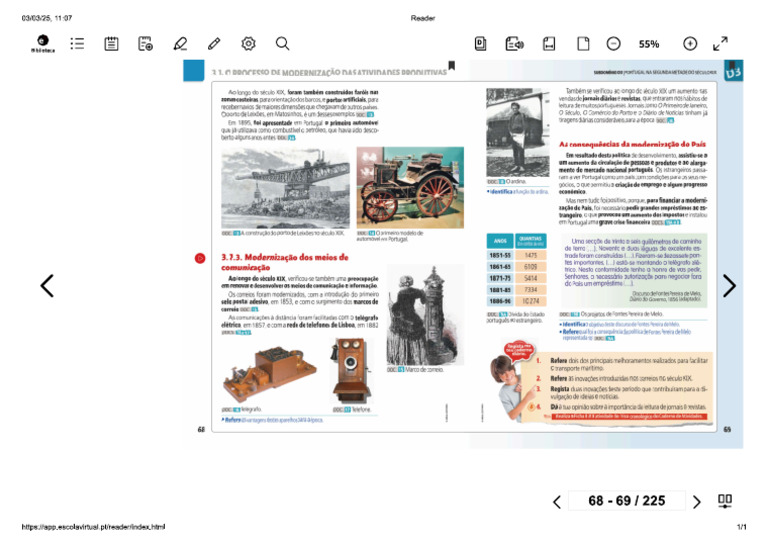
Task: Click the Leixões port construction engraving
Action: [286, 188]
